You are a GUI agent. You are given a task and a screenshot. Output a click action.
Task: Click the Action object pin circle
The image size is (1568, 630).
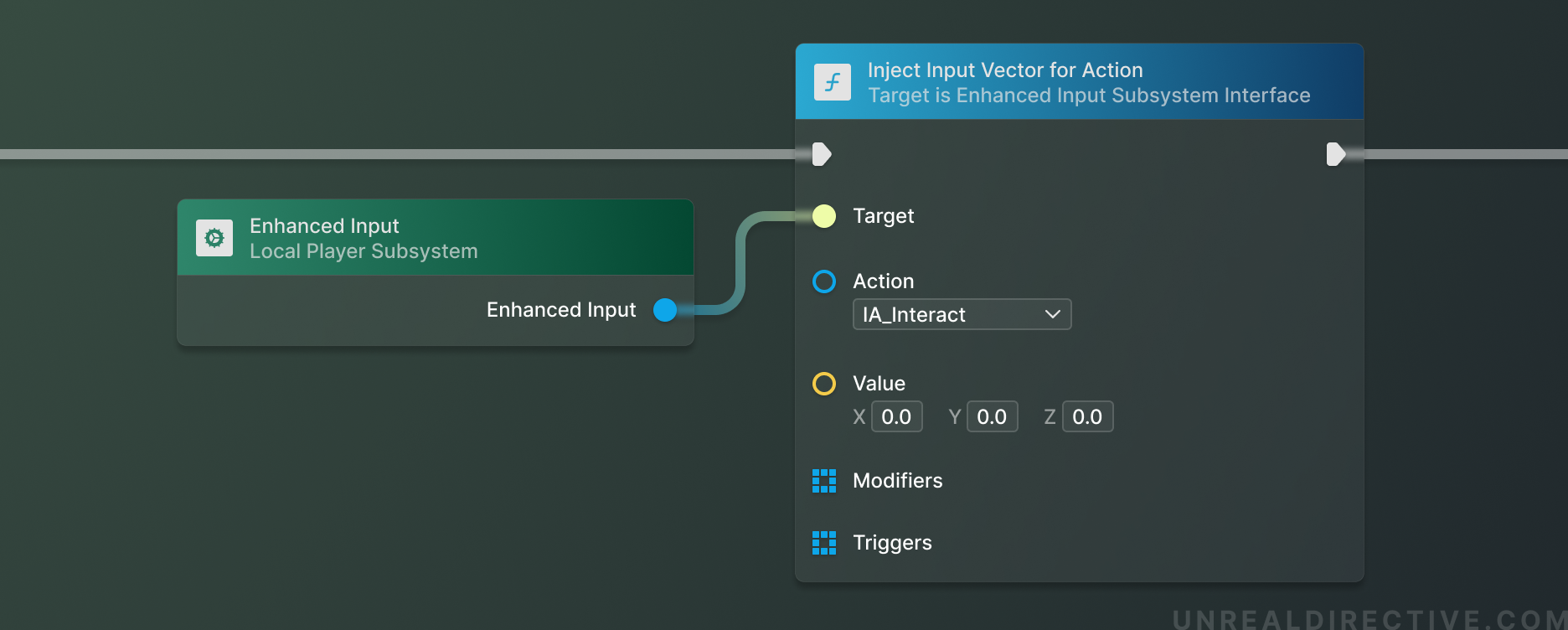coord(824,281)
